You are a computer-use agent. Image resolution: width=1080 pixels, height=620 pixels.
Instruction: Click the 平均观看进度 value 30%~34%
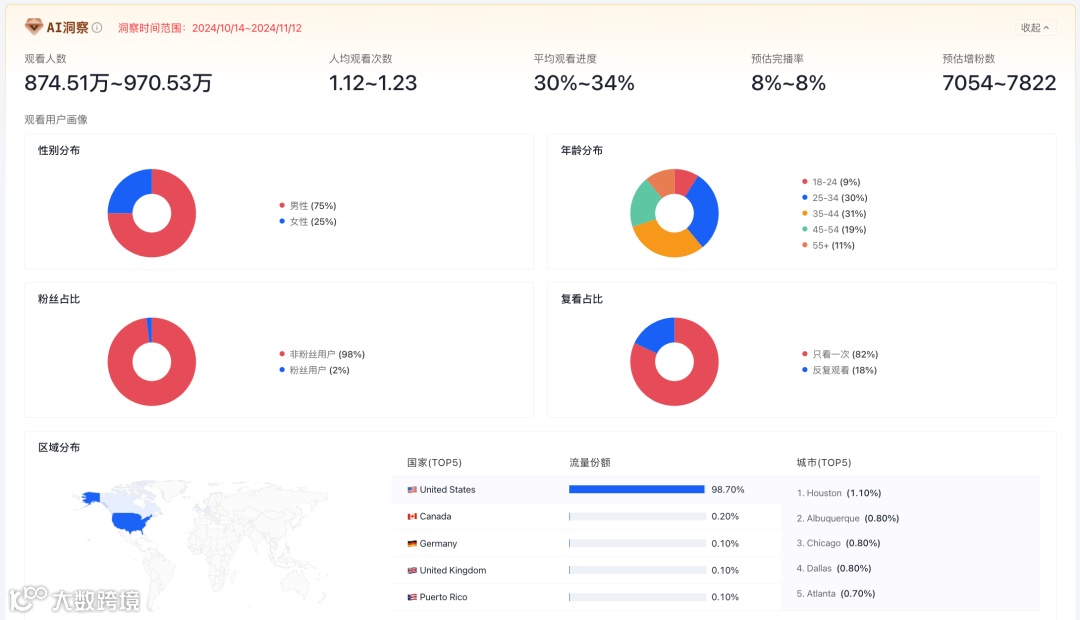coord(584,83)
